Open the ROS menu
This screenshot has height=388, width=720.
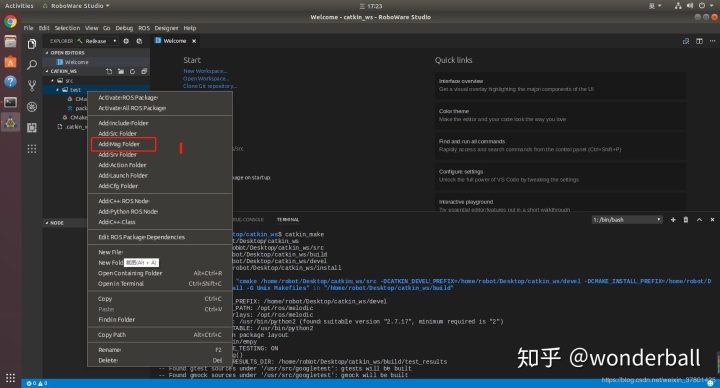144,28
